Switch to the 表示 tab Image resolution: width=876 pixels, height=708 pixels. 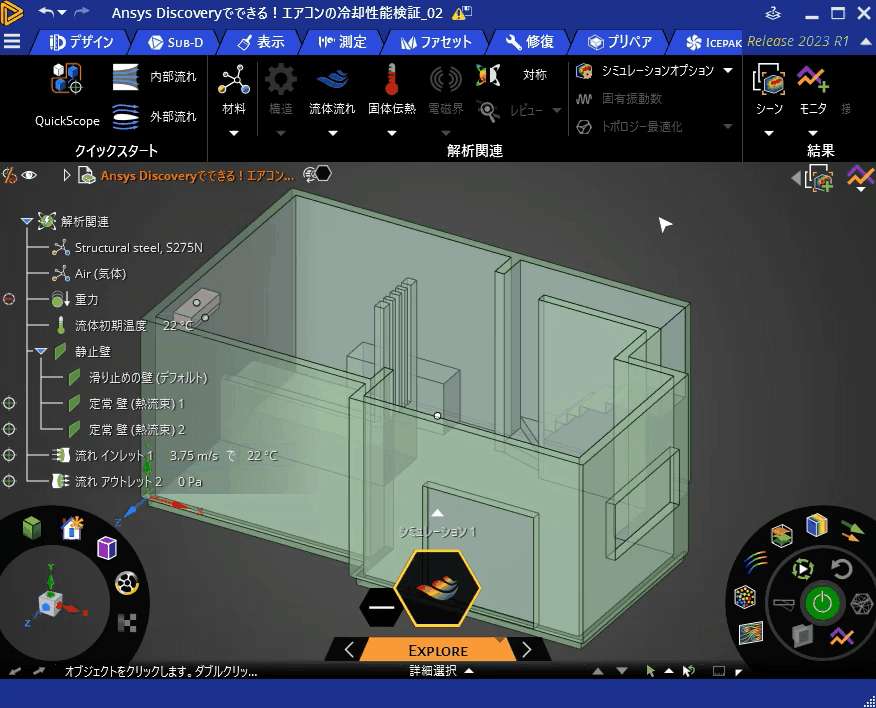click(260, 42)
